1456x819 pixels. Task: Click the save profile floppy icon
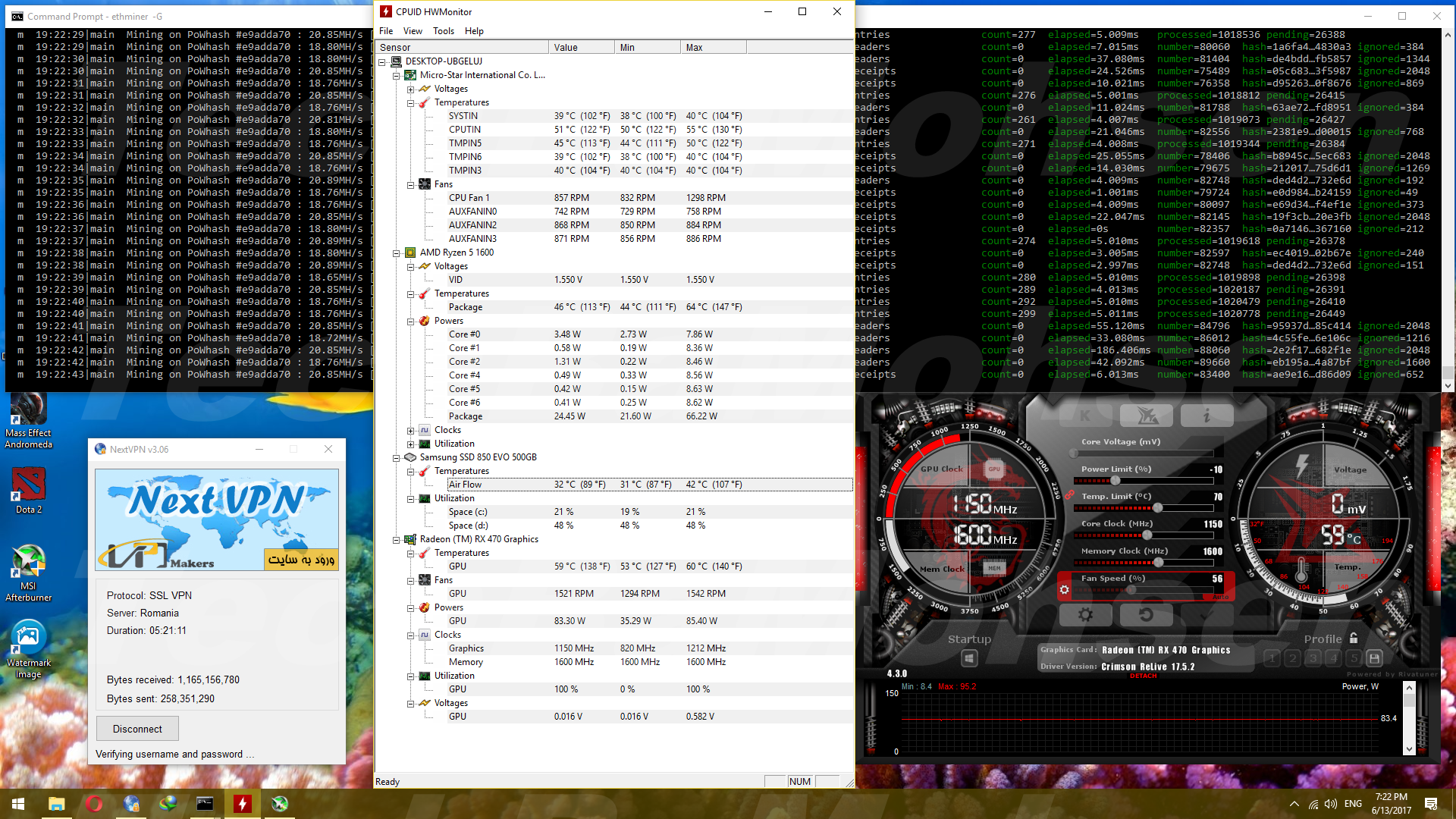pos(1374,658)
